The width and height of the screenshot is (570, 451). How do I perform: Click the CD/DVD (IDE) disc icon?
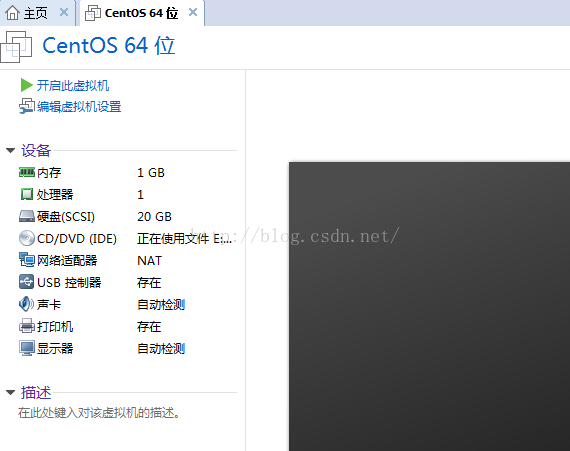[27, 238]
